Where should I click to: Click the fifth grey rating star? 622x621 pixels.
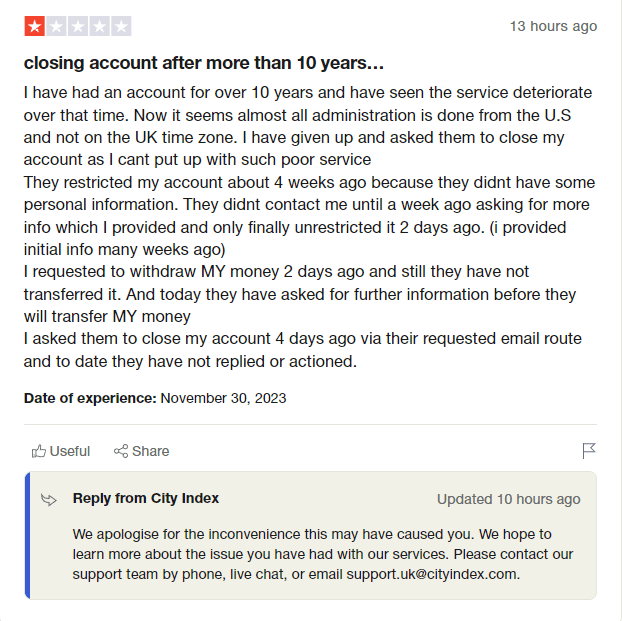point(120,26)
